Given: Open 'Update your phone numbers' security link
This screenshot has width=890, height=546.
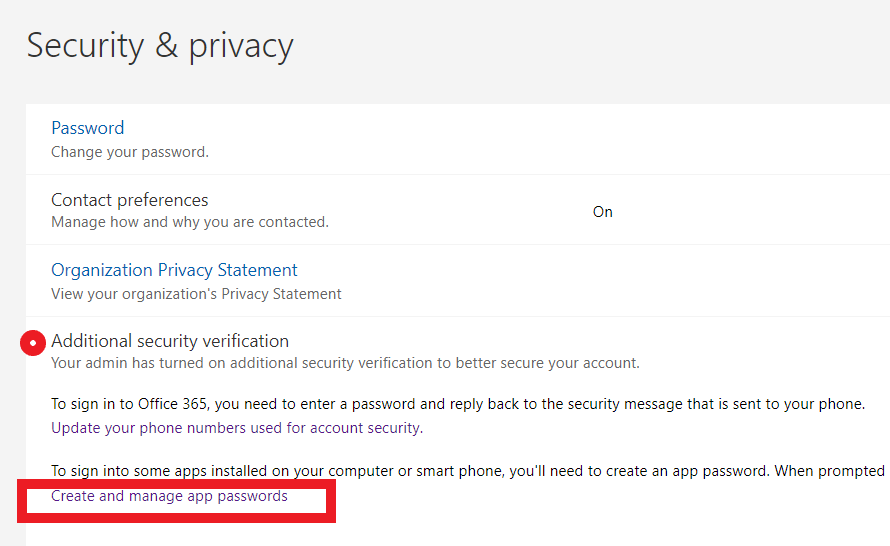Looking at the screenshot, I should coord(237,428).
